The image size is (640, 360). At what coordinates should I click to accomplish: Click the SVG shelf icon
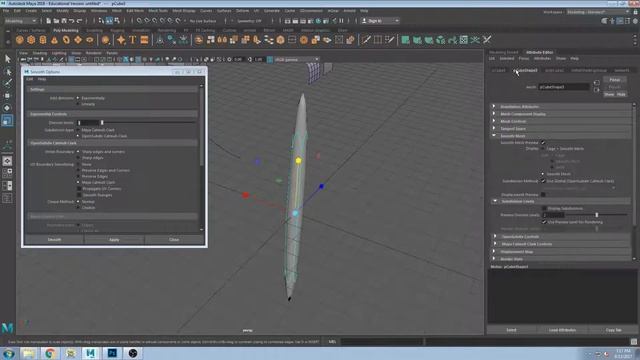pos(144,40)
